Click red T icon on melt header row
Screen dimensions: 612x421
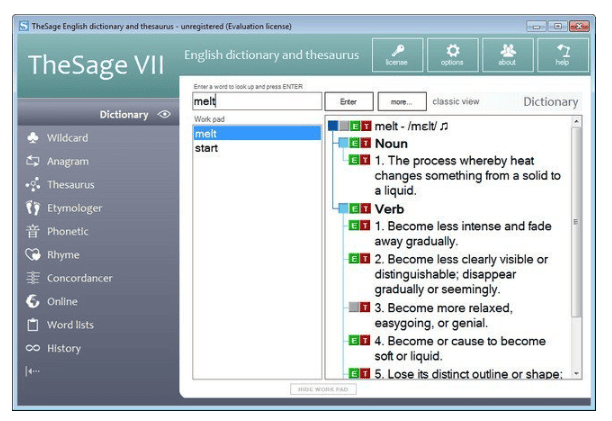pyautogui.click(x=366, y=126)
